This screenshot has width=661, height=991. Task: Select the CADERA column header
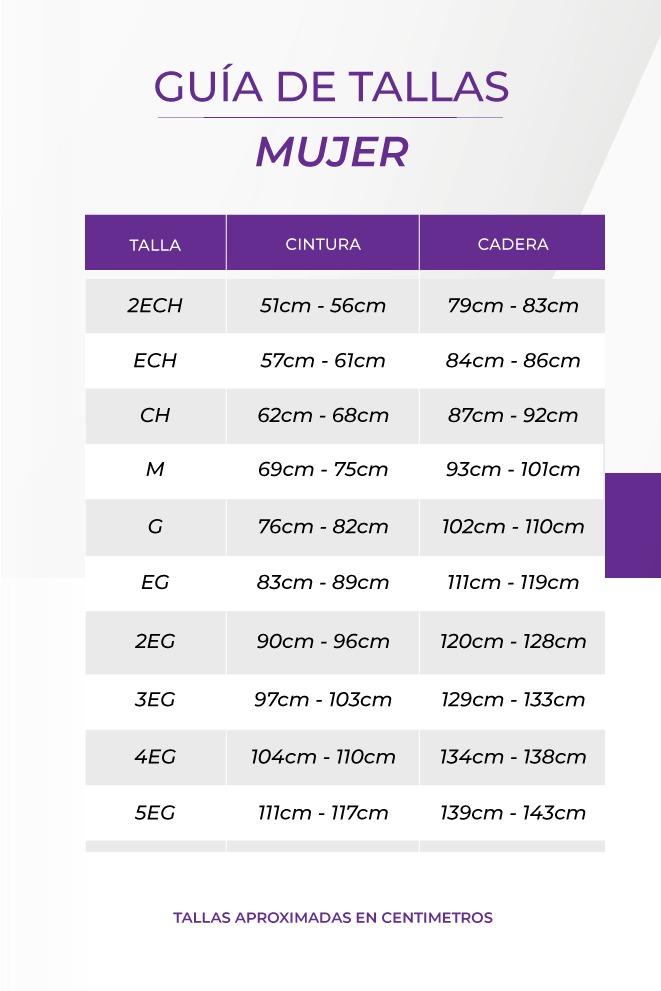coord(513,244)
